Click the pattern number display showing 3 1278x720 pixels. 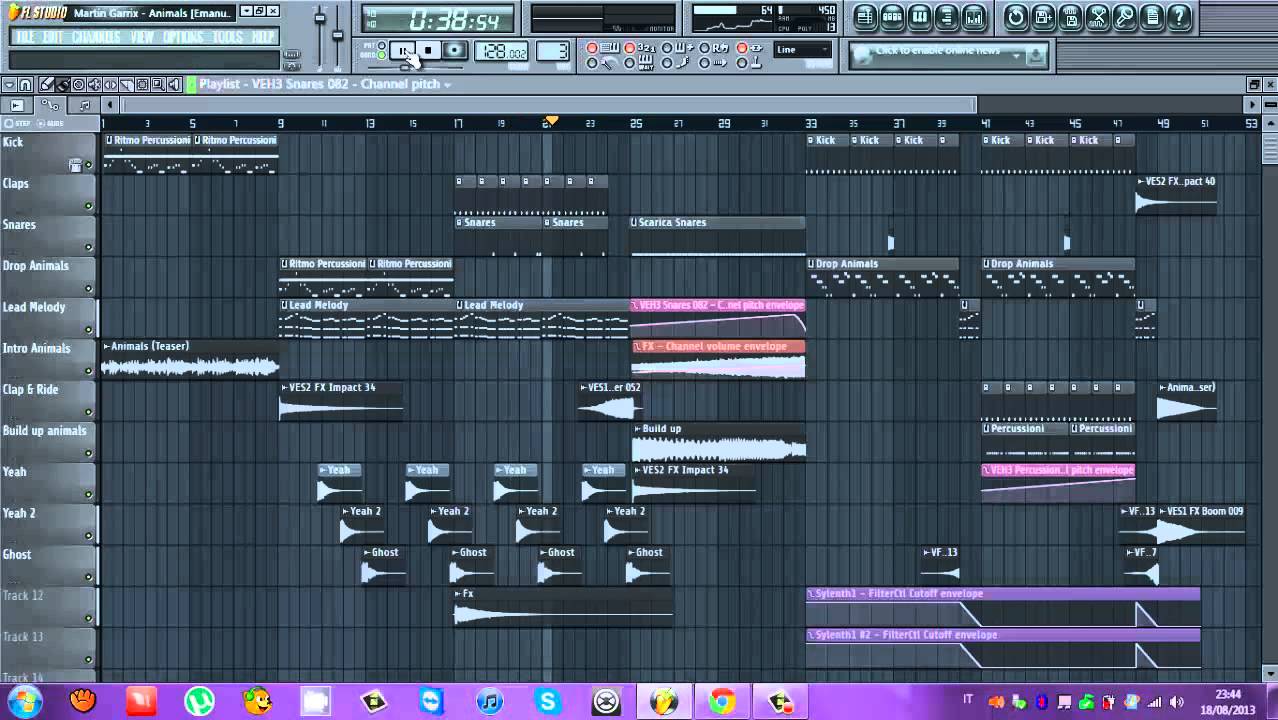(553, 52)
